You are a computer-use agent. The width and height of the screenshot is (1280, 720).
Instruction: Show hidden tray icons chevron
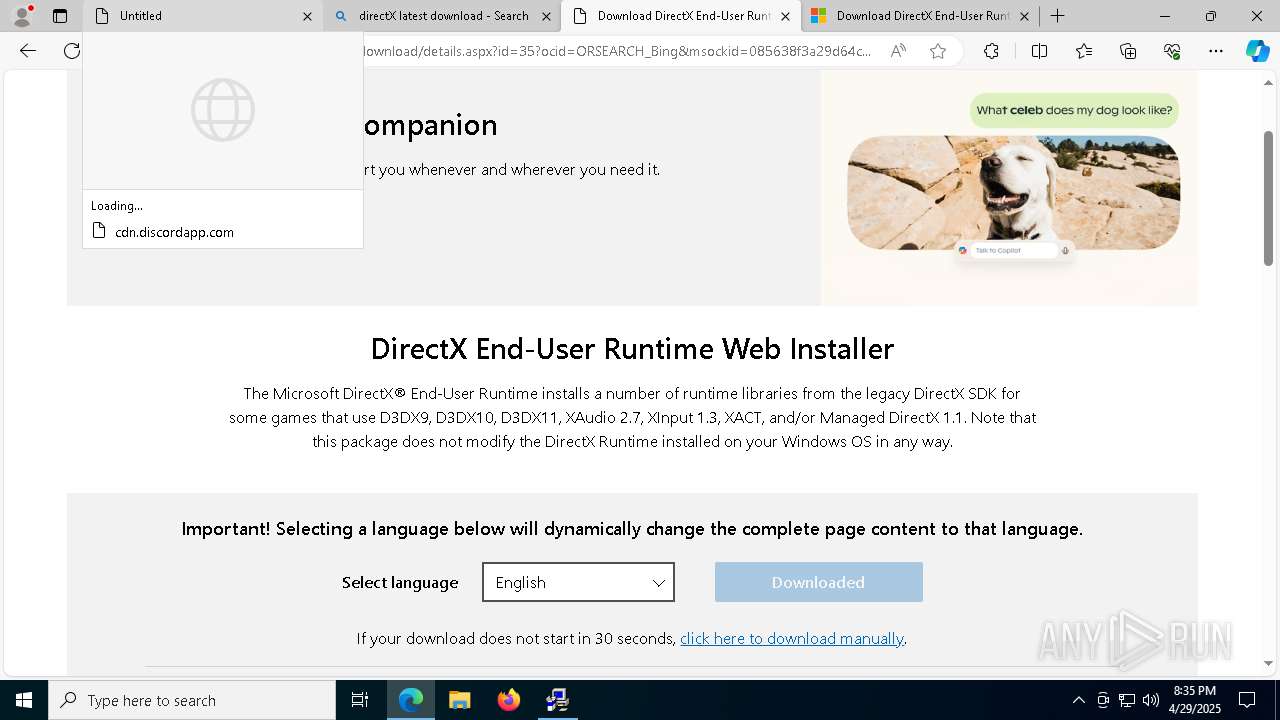pyautogui.click(x=1078, y=700)
